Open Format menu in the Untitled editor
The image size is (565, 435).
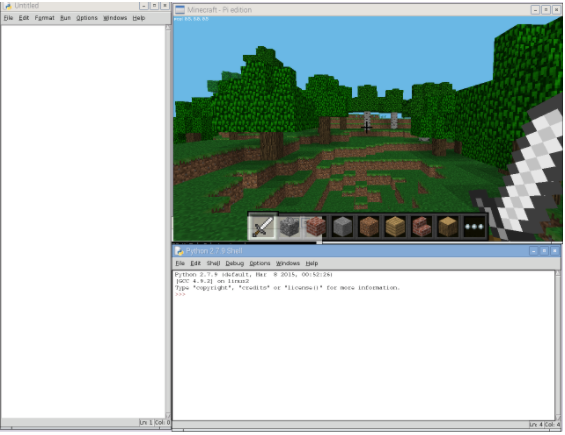click(x=44, y=18)
